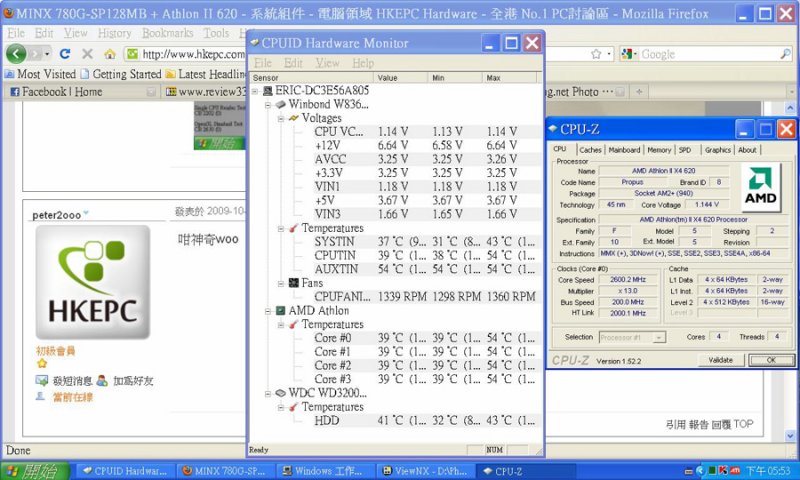The height and width of the screenshot is (480, 800).
Task: Select HDD temperature row
Action: pyautogui.click(x=425, y=421)
